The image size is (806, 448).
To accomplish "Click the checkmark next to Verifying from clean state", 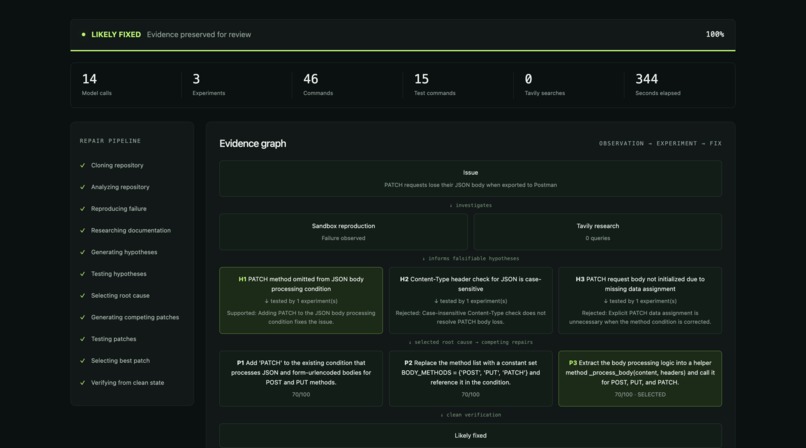I will [x=82, y=383].
